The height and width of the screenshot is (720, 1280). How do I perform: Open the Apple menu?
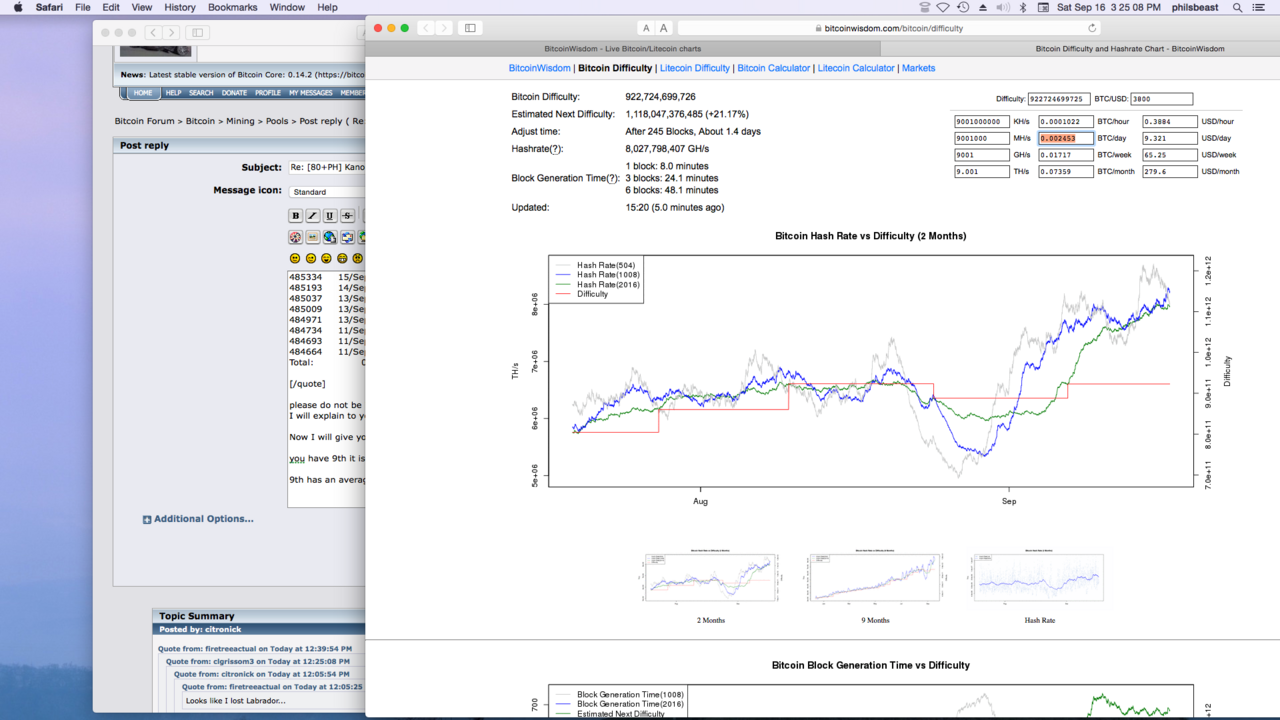pos(18,7)
